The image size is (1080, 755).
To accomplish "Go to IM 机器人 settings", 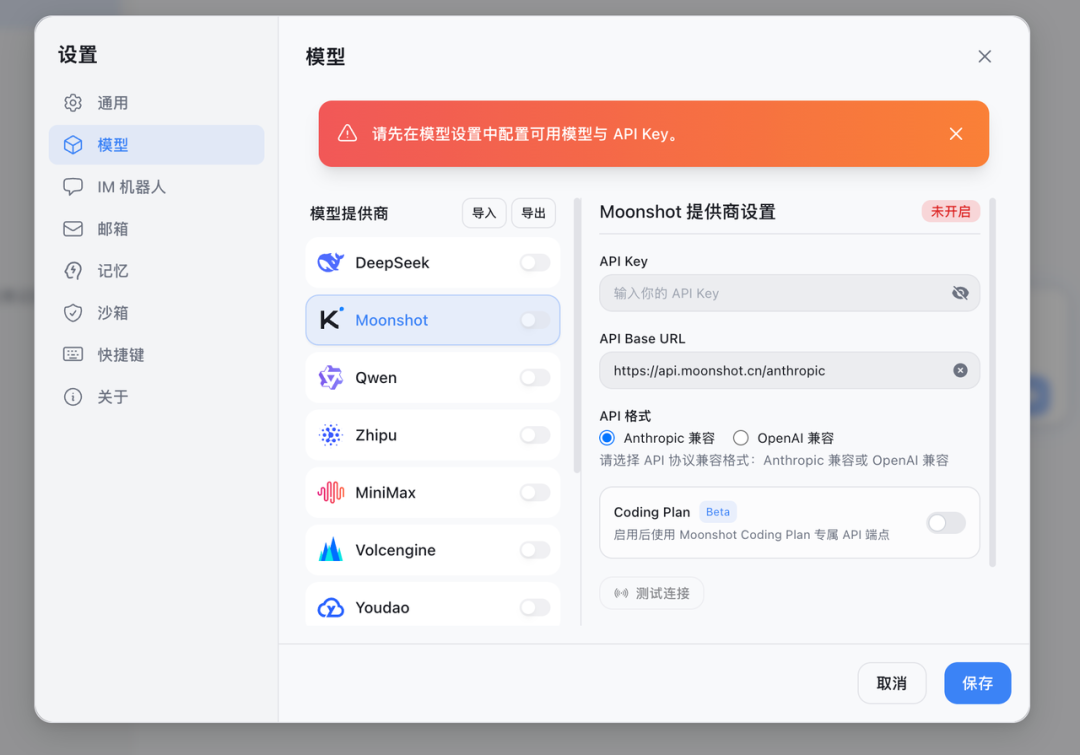I will coord(156,187).
